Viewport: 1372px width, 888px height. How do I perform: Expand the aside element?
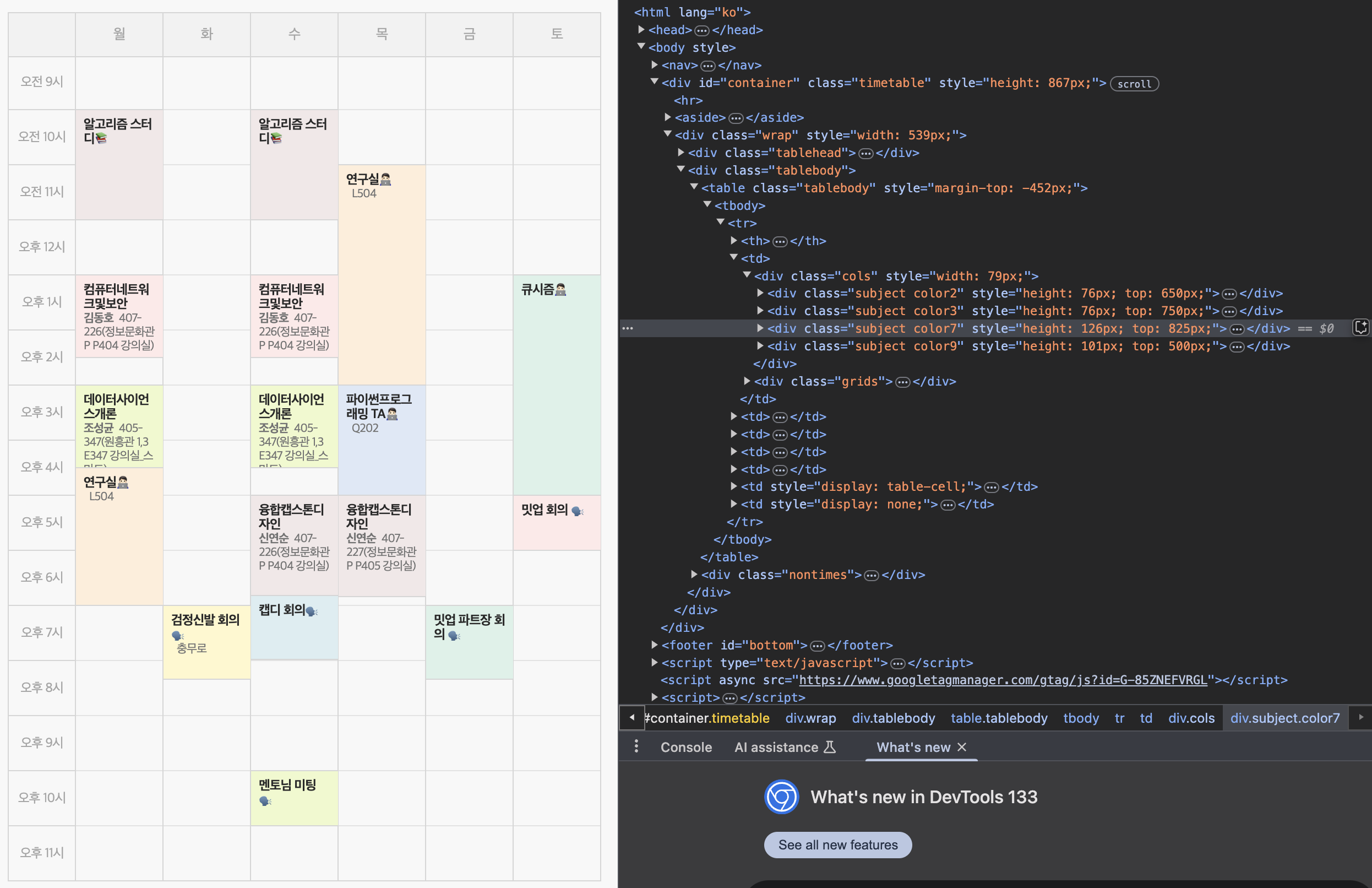pos(668,117)
